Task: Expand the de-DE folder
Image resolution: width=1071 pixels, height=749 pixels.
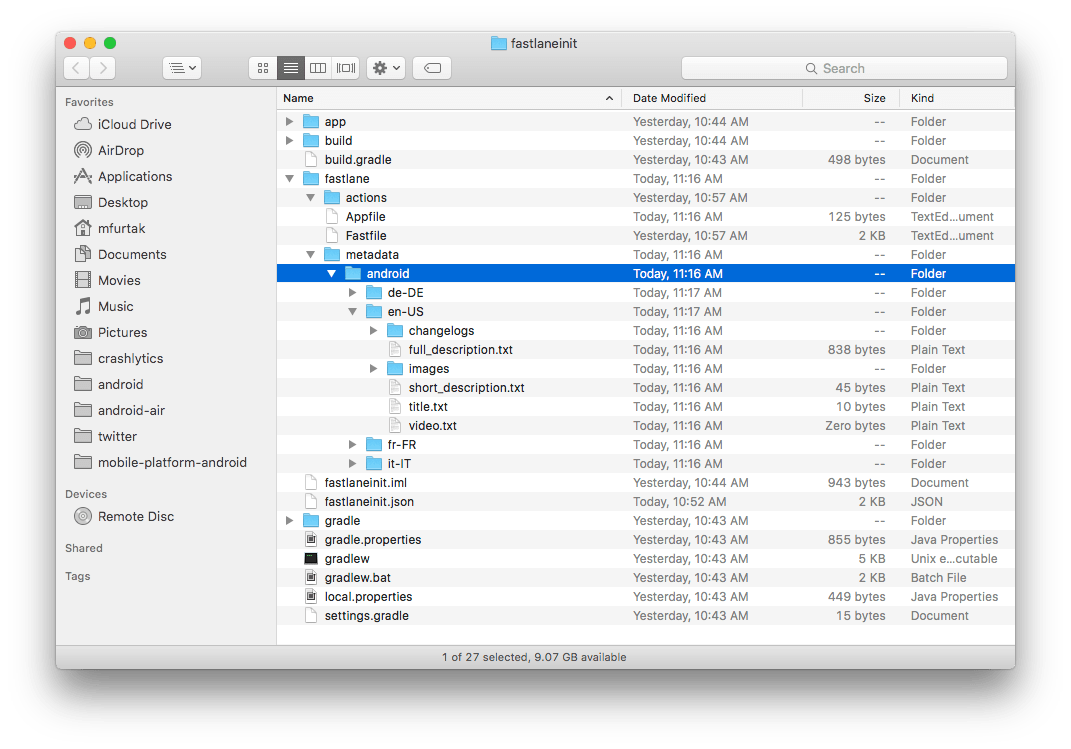Action: click(352, 292)
